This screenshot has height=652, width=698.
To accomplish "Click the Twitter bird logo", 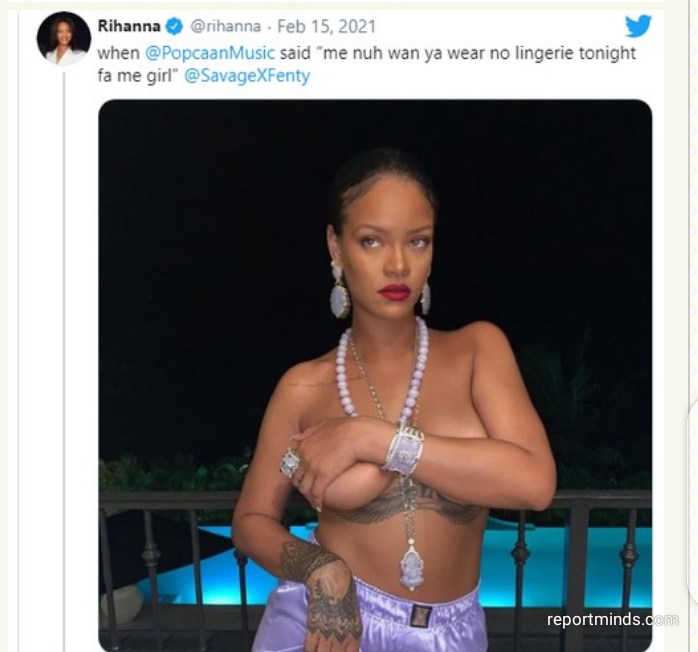I will pyautogui.click(x=638, y=26).
